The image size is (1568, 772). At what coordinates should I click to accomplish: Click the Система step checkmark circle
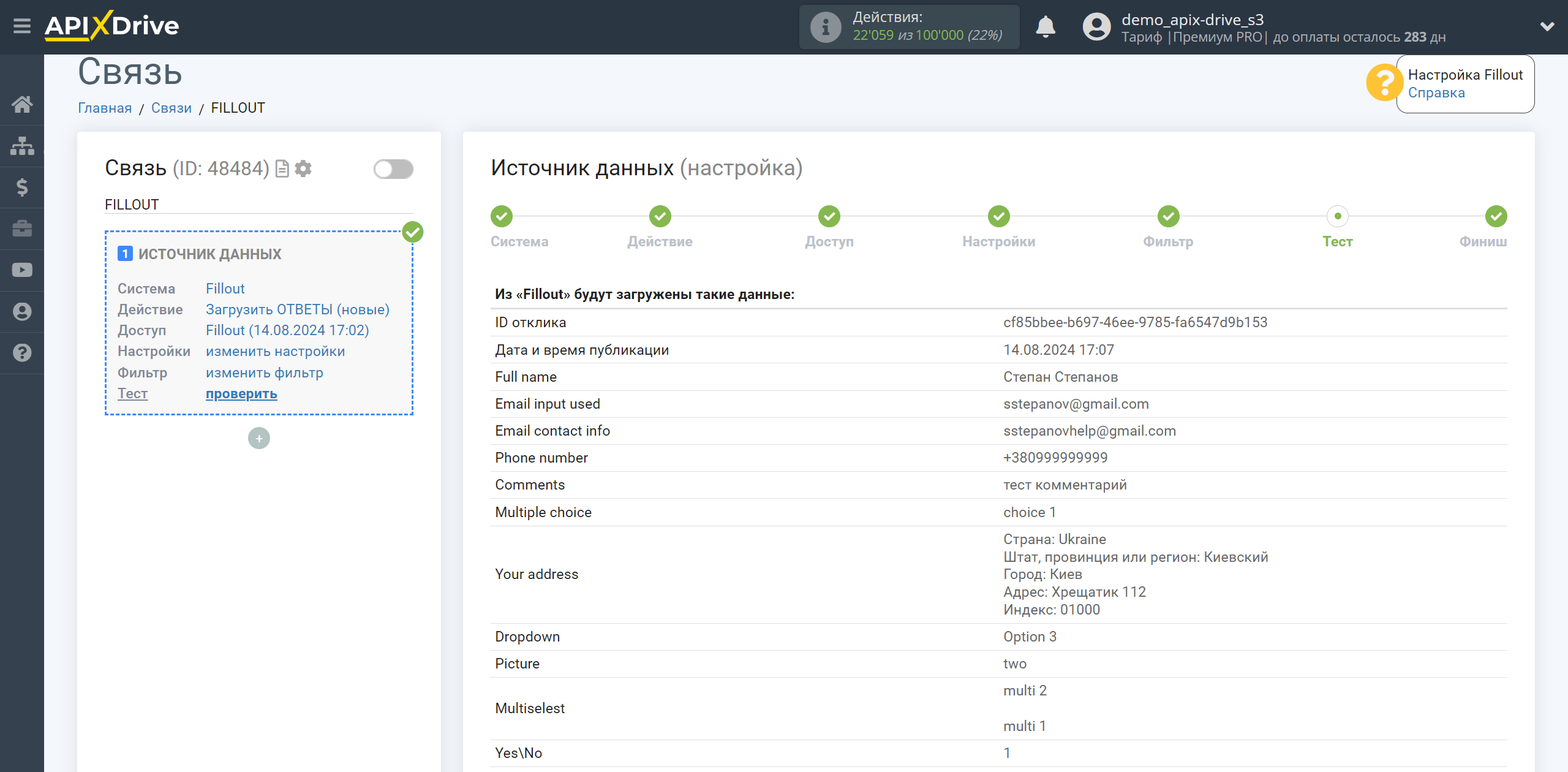click(x=502, y=216)
